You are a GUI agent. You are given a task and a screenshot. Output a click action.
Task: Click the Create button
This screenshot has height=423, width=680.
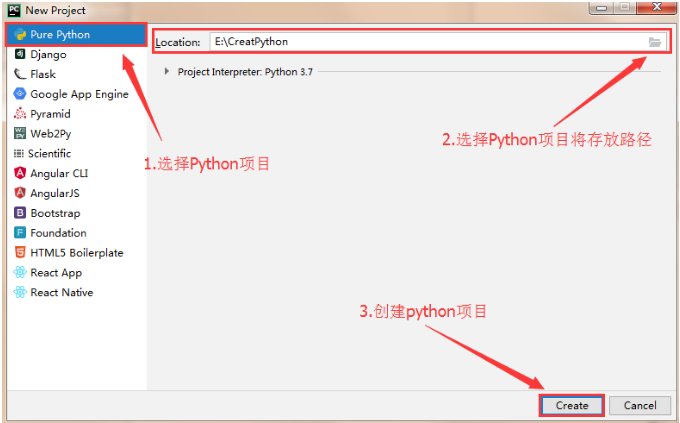tap(572, 405)
